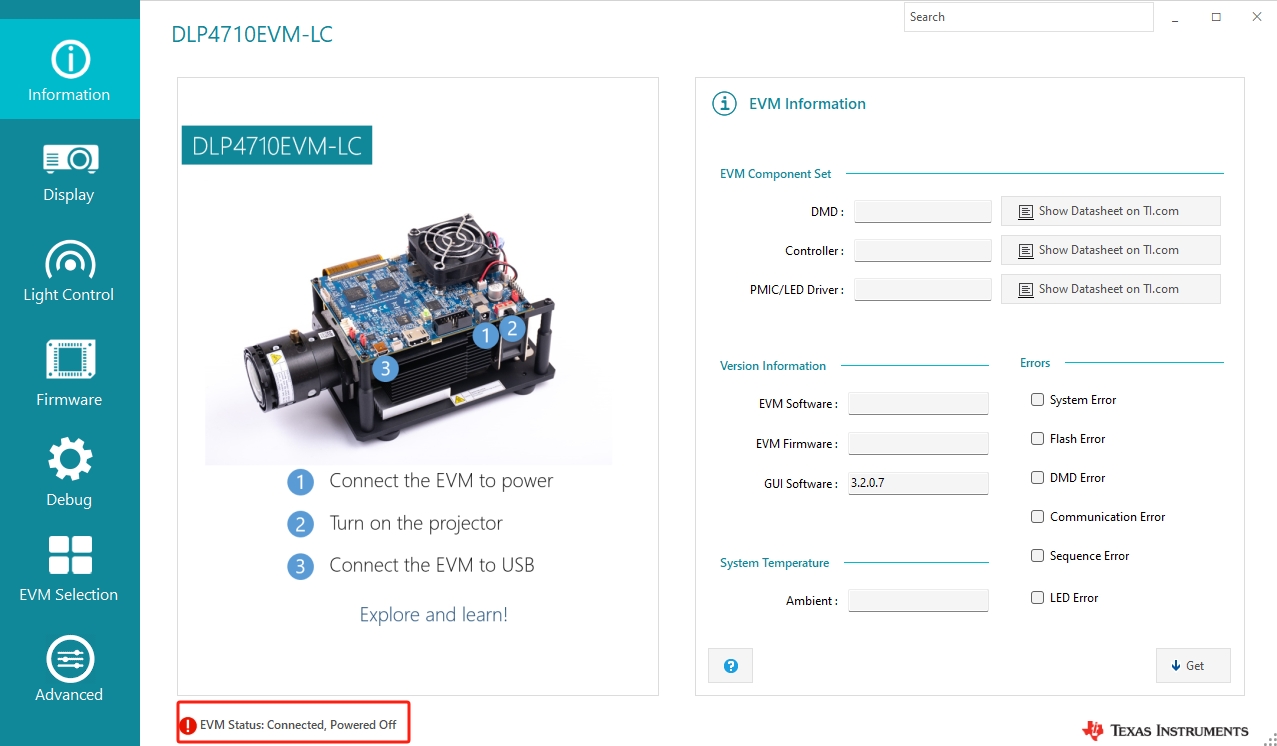Click the Get button
1277x746 pixels.
point(1193,665)
